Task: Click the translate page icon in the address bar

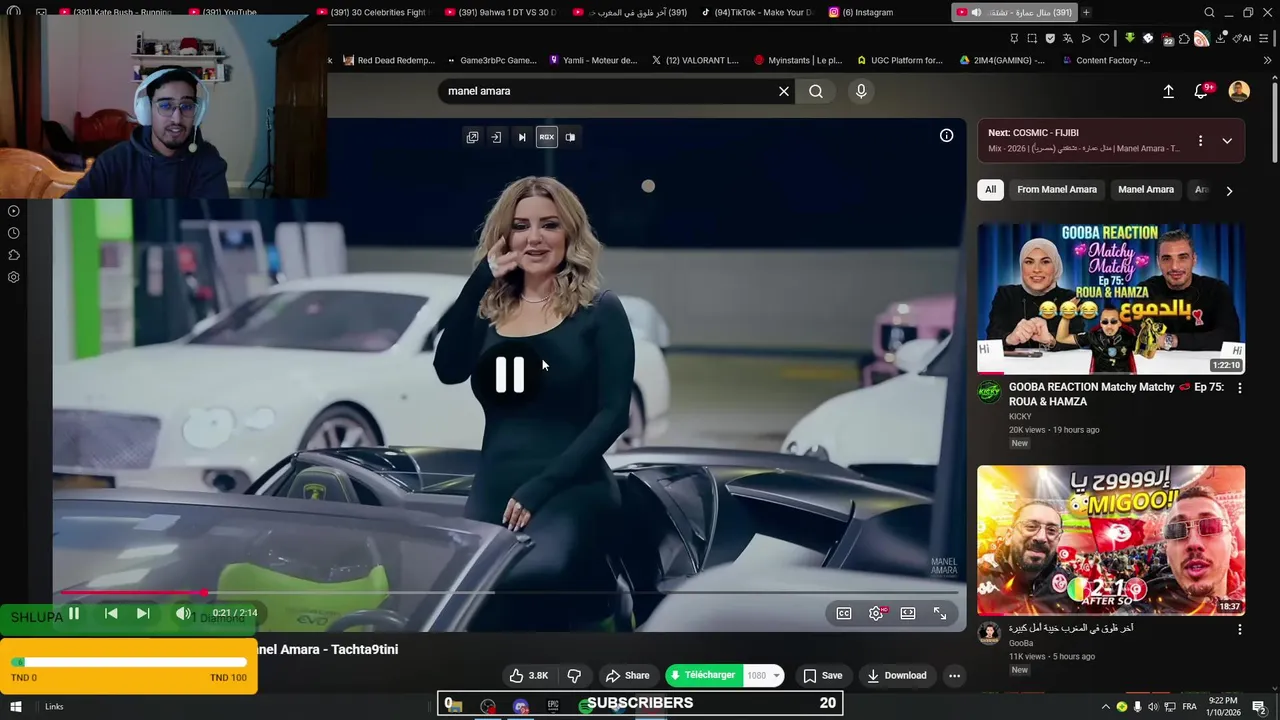Action: (x=1068, y=38)
